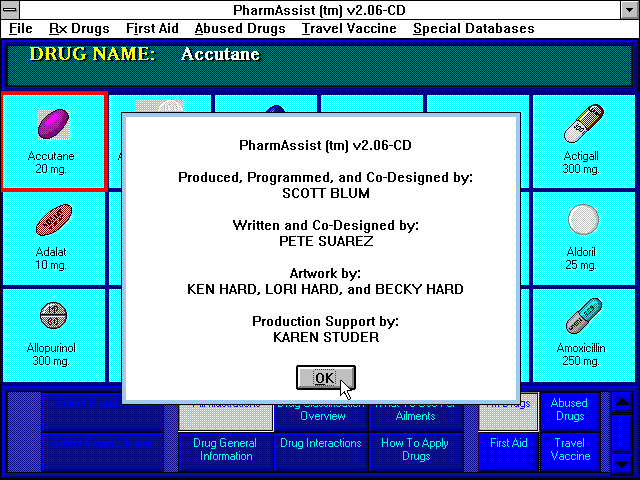Click the scroll down arrow in bottom panel
Screen dimensions: 640x480
[622, 463]
